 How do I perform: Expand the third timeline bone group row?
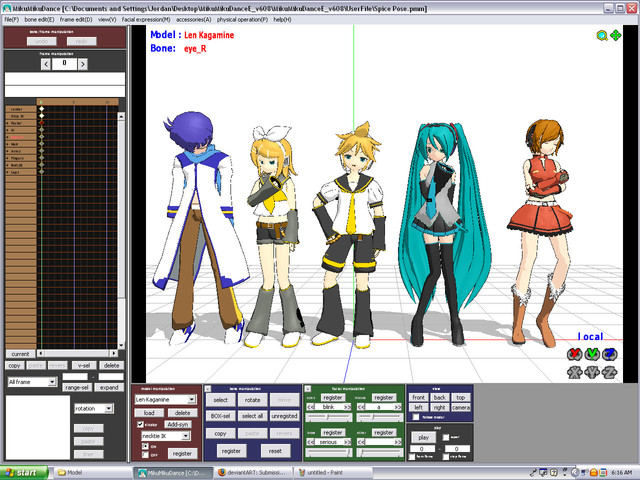[x=8, y=123]
